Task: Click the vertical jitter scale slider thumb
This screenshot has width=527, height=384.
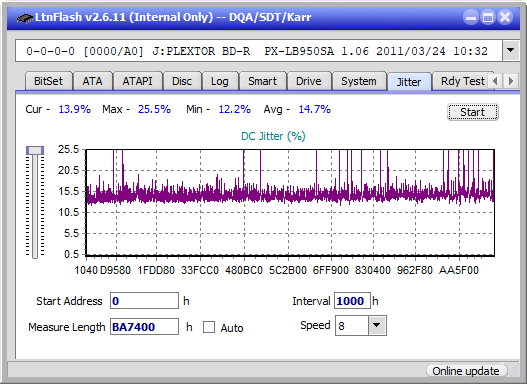Action: (x=35, y=150)
